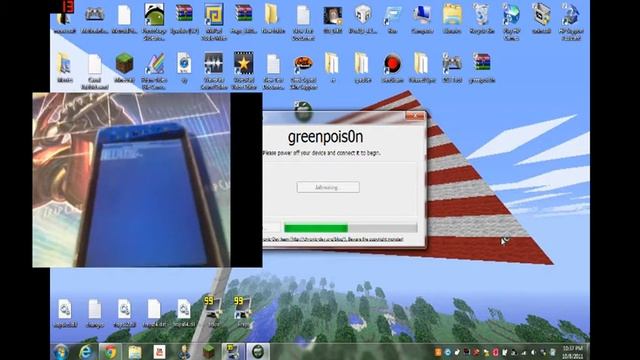
Task: Open the Chronic Dev Team link in greenpois0n
Action: coord(334,239)
